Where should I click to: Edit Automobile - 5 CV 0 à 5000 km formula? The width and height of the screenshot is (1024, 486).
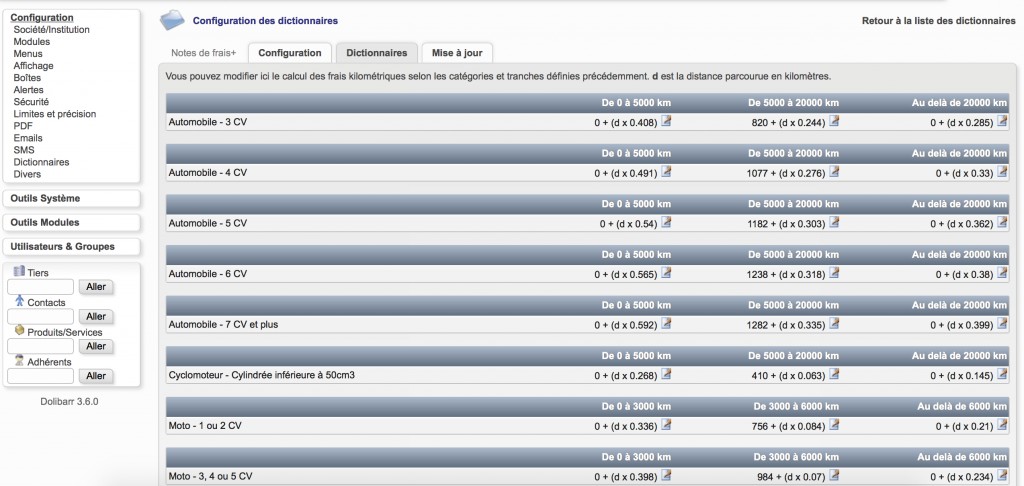[x=666, y=222]
